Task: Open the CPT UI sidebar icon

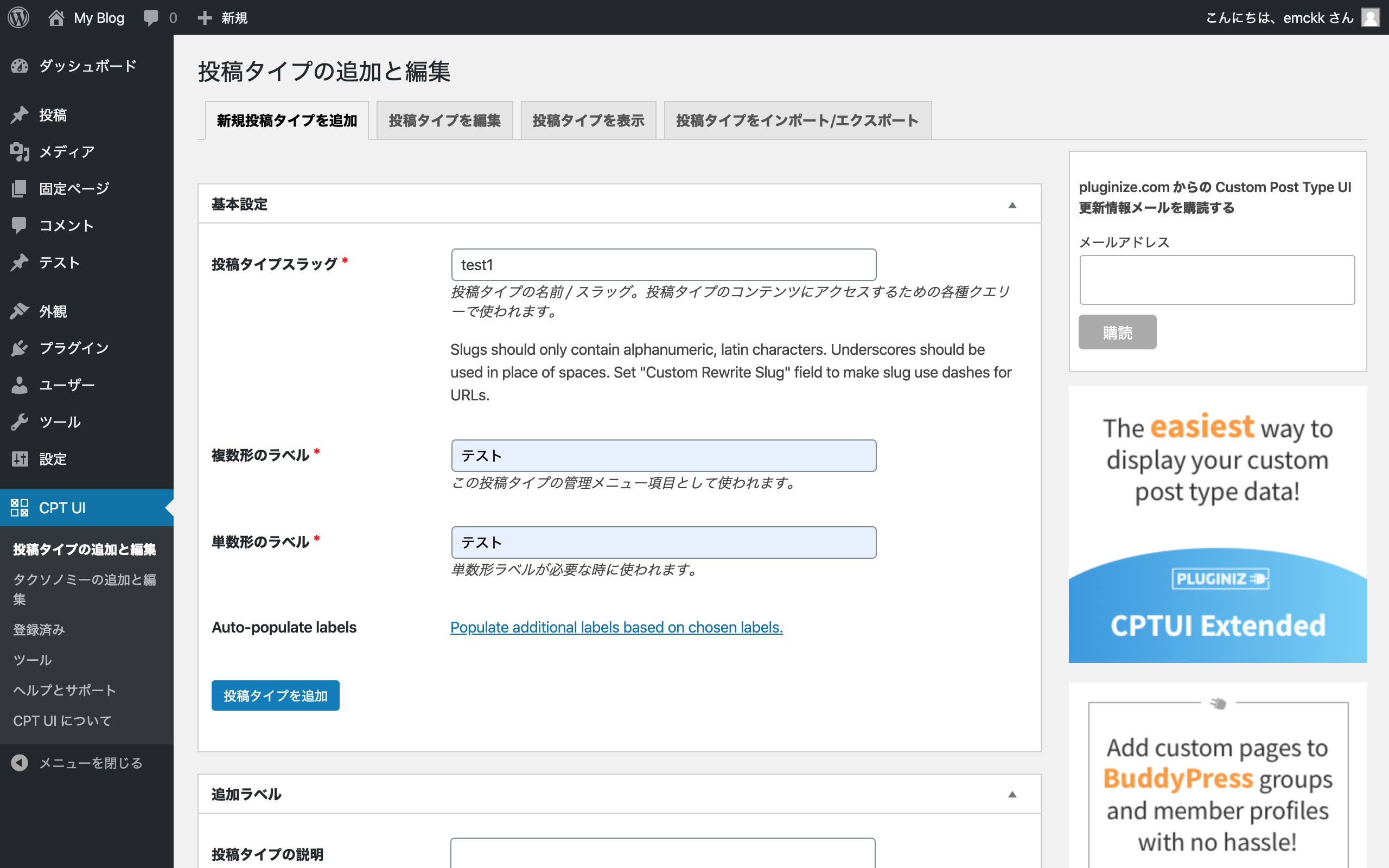Action: 20,507
